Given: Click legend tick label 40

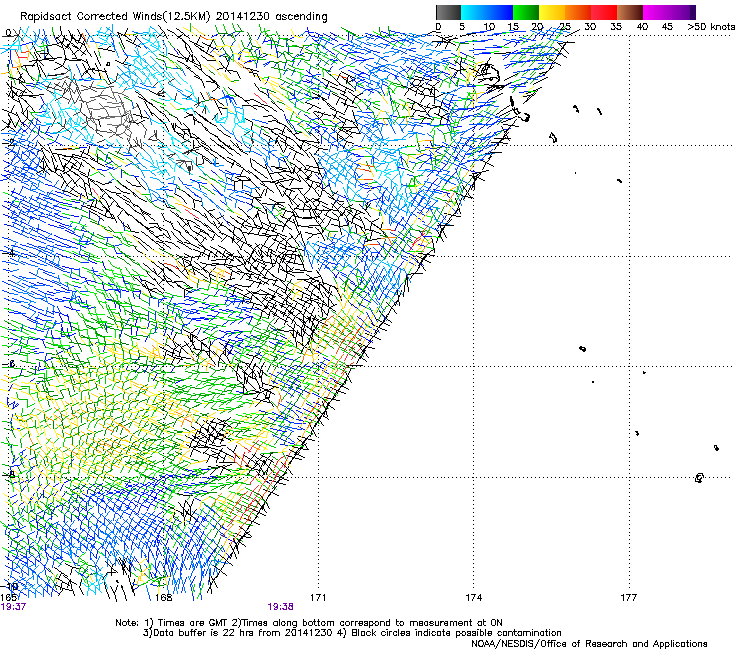Looking at the screenshot, I should [642, 26].
